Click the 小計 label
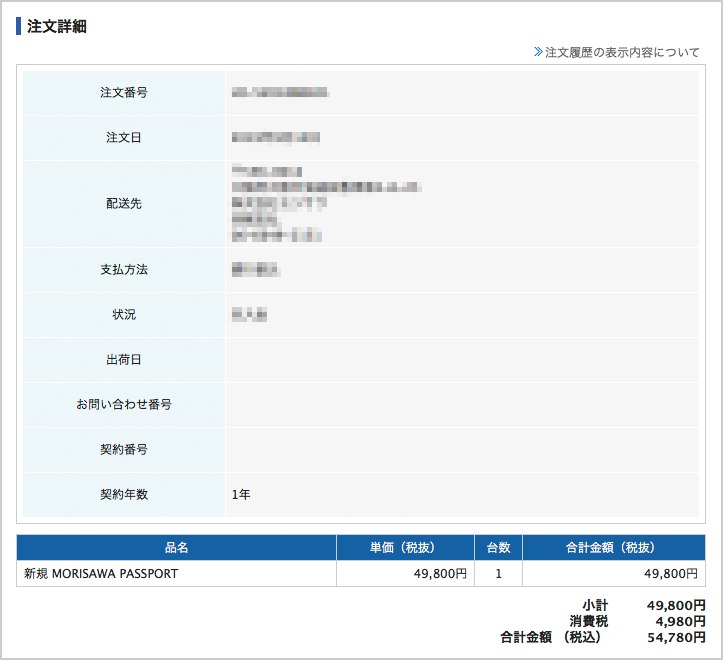723x660 pixels. tap(595, 605)
